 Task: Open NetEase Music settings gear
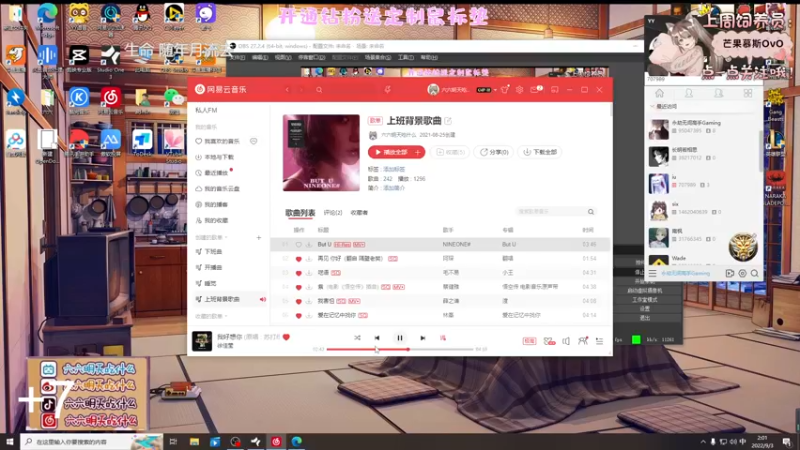coord(519,90)
